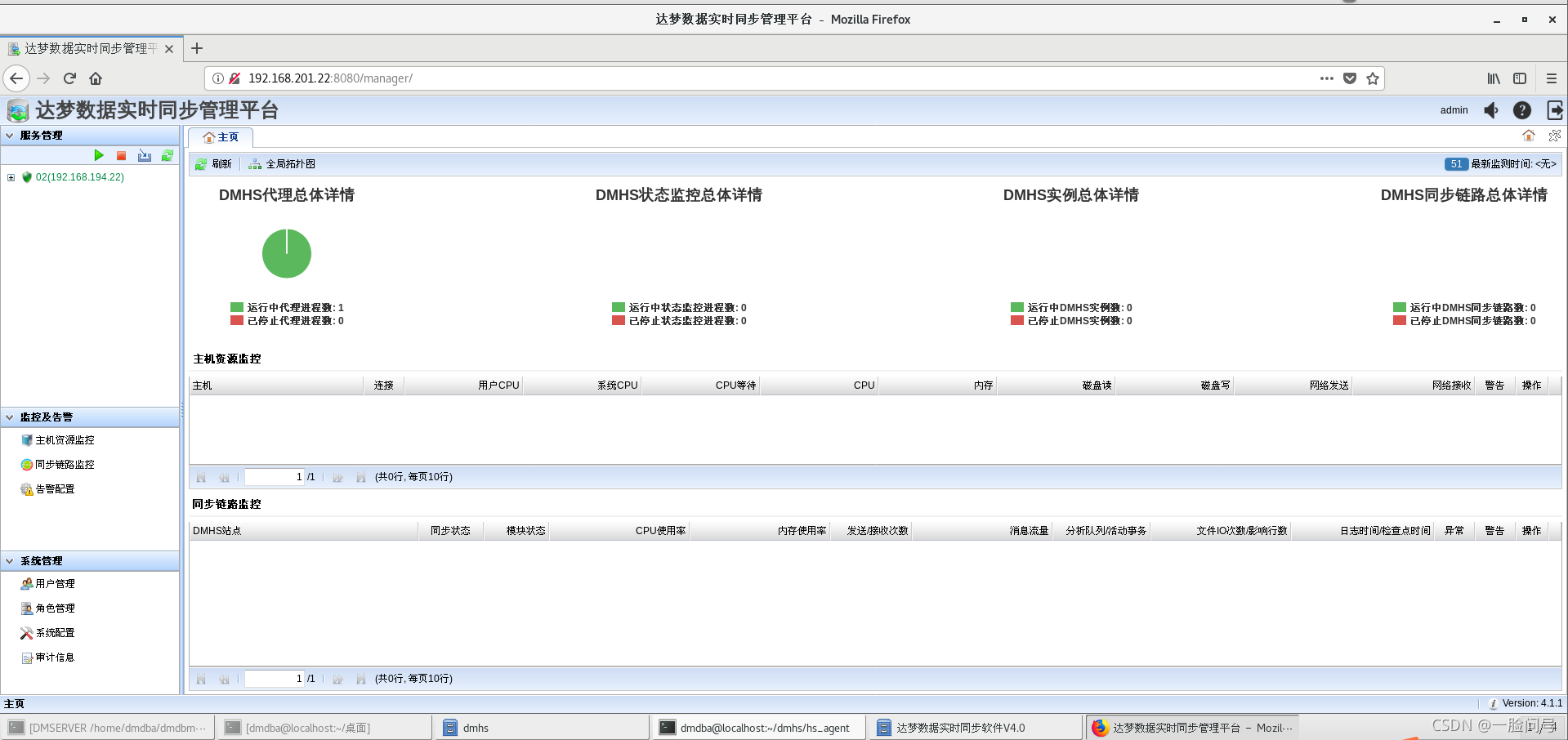The width and height of the screenshot is (1568, 740).
Task: Go to the Firefox home page
Action: 96,78
